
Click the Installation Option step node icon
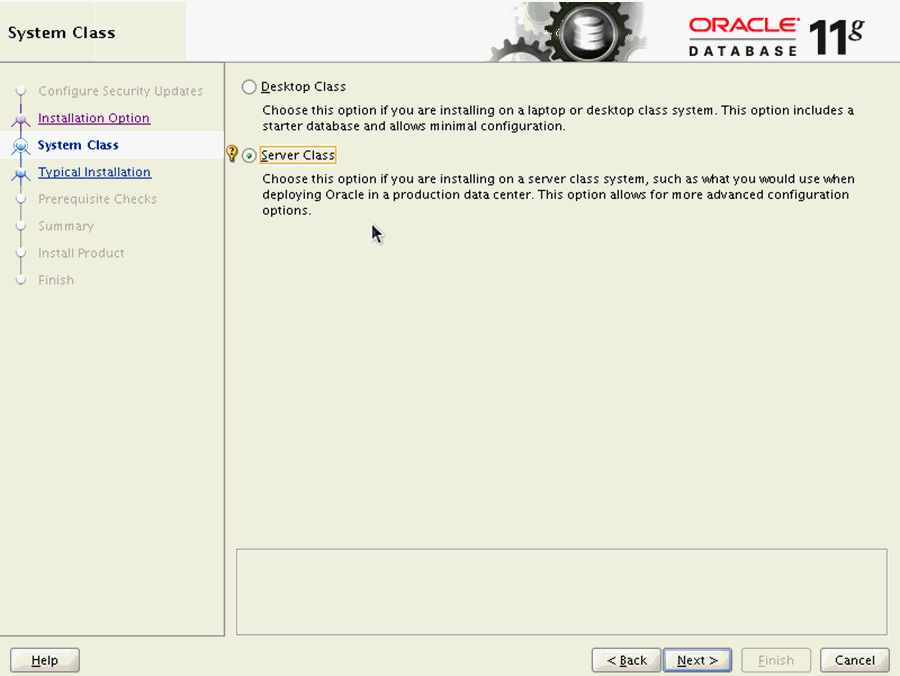21,119
